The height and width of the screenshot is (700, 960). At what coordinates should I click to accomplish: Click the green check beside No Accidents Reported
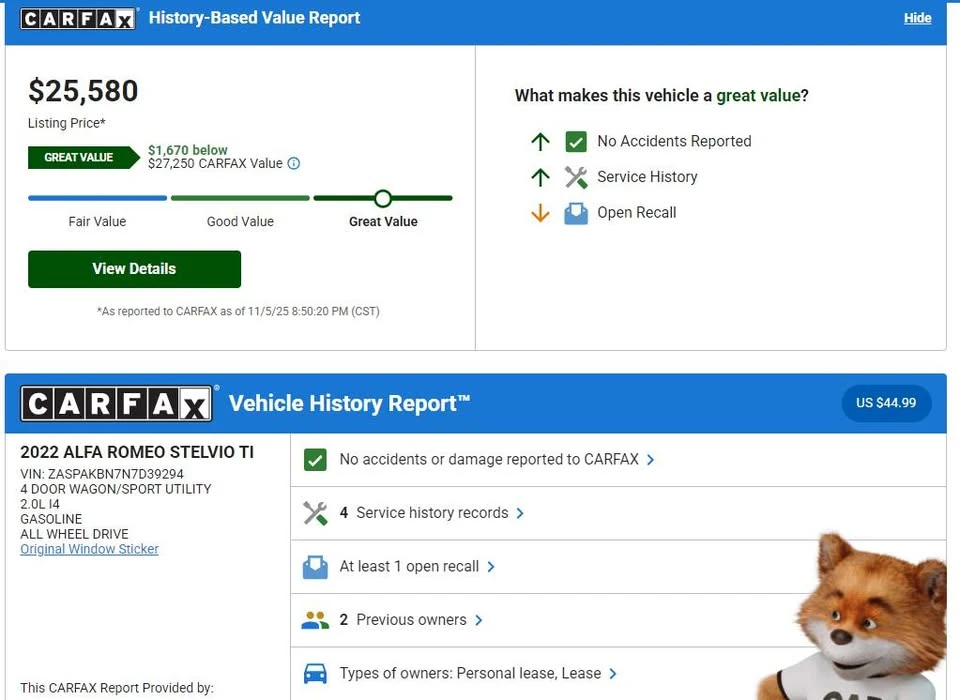(576, 141)
